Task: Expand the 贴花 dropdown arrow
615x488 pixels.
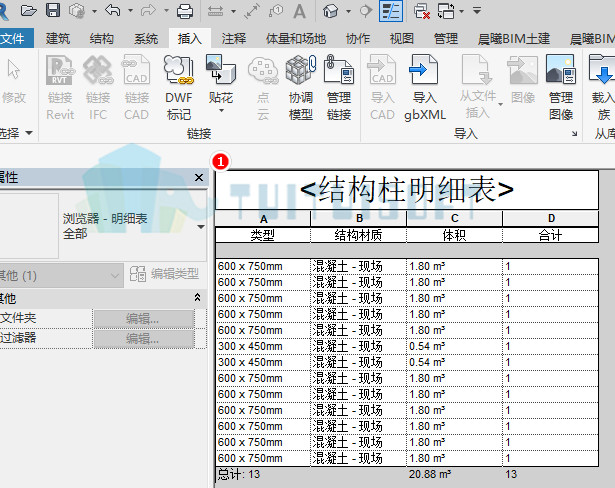Action: pyautogui.click(x=221, y=111)
